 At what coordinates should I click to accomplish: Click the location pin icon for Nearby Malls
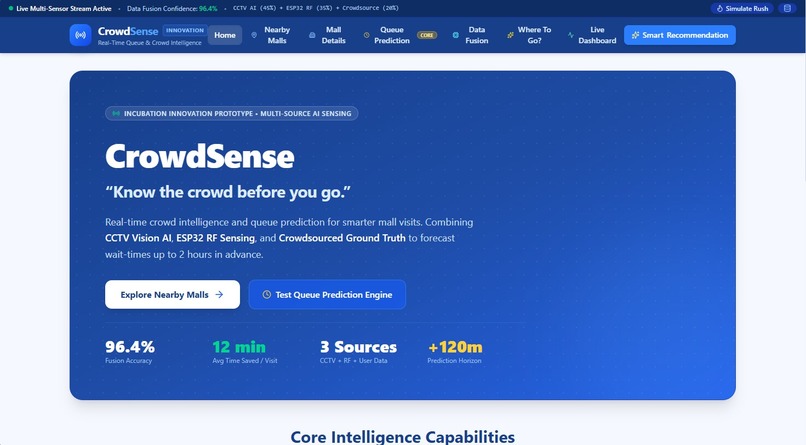click(254, 35)
